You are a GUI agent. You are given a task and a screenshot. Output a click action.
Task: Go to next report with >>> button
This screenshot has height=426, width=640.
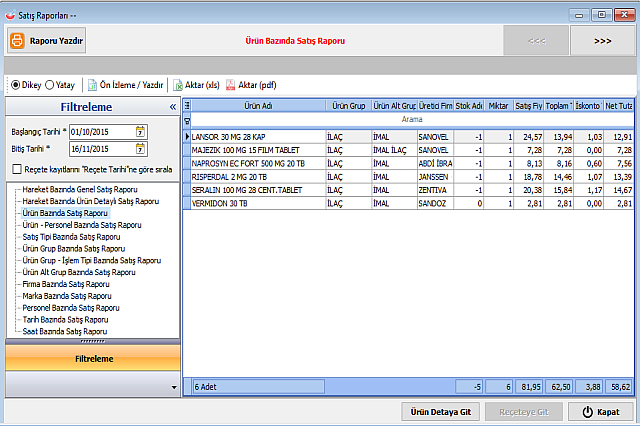[x=602, y=42]
